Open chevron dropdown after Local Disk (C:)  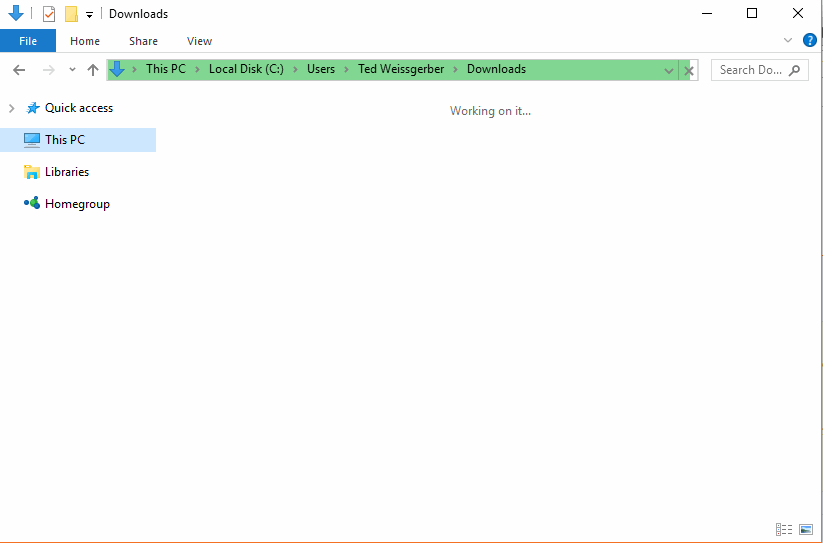point(296,69)
